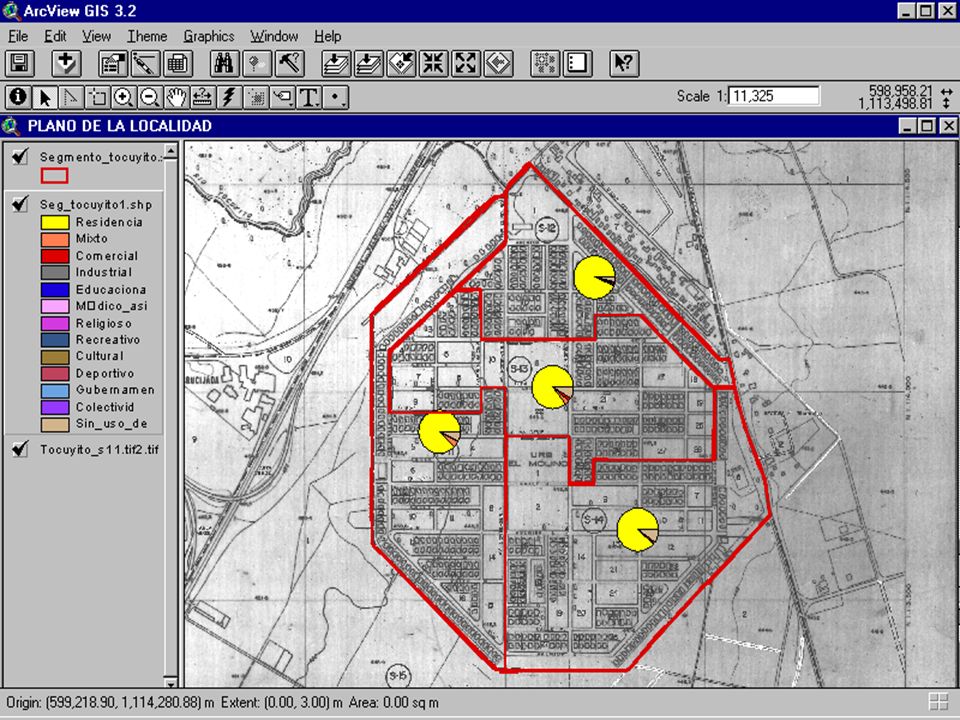The height and width of the screenshot is (720, 960).
Task: Click the legend scrollbar up arrow
Action: (171, 150)
